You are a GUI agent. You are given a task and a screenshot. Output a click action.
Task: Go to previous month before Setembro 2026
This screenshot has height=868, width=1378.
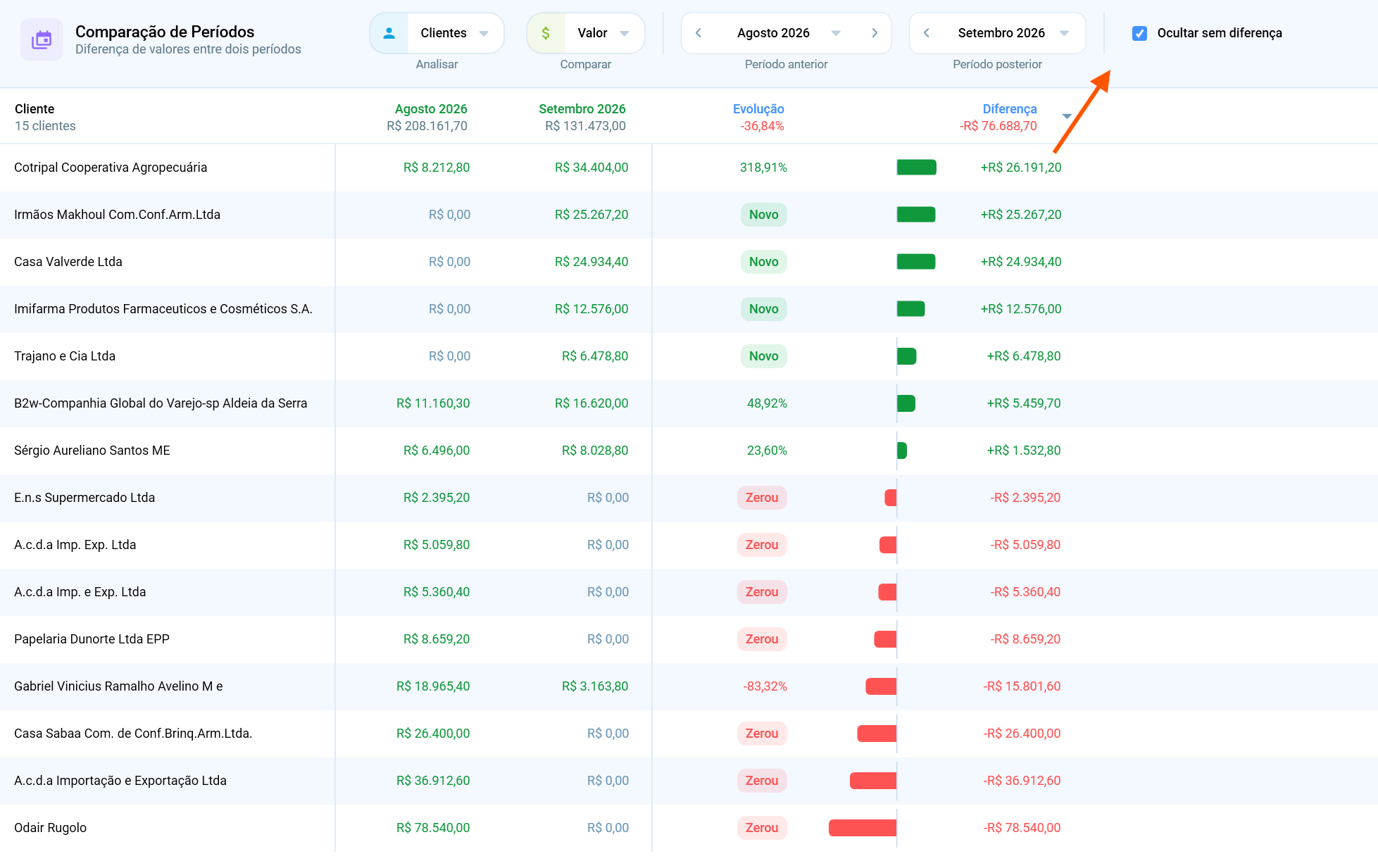click(927, 33)
